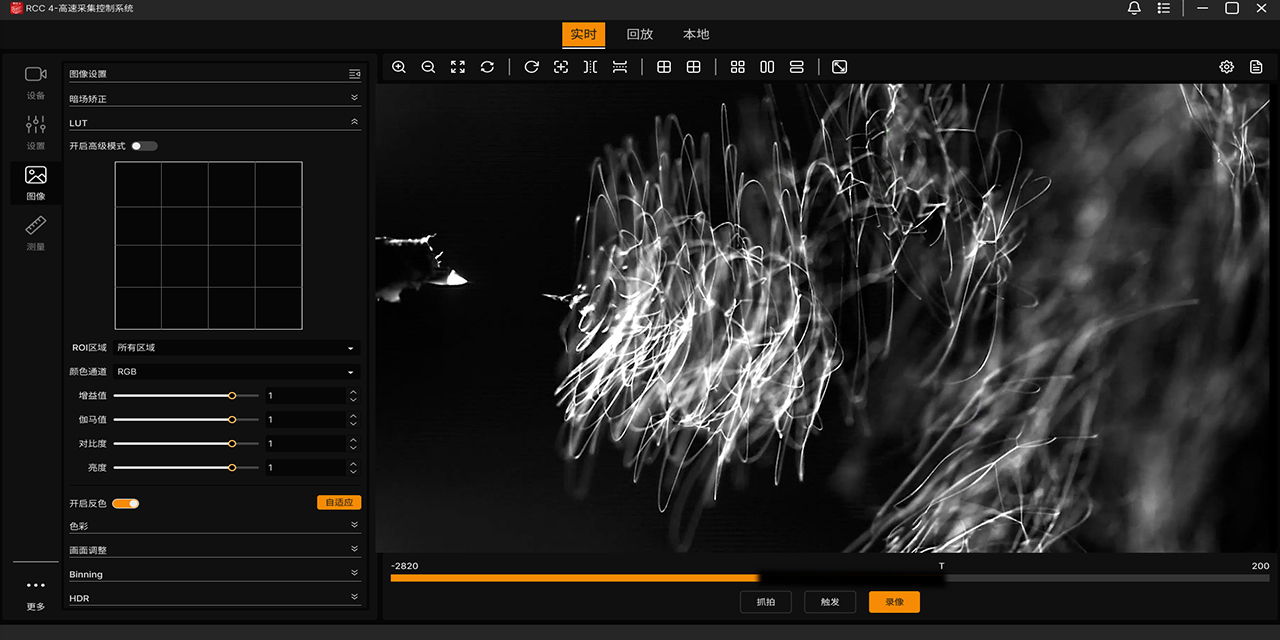The image size is (1280, 640).
Task: Open the ROI区域 dropdown
Action: (236, 348)
